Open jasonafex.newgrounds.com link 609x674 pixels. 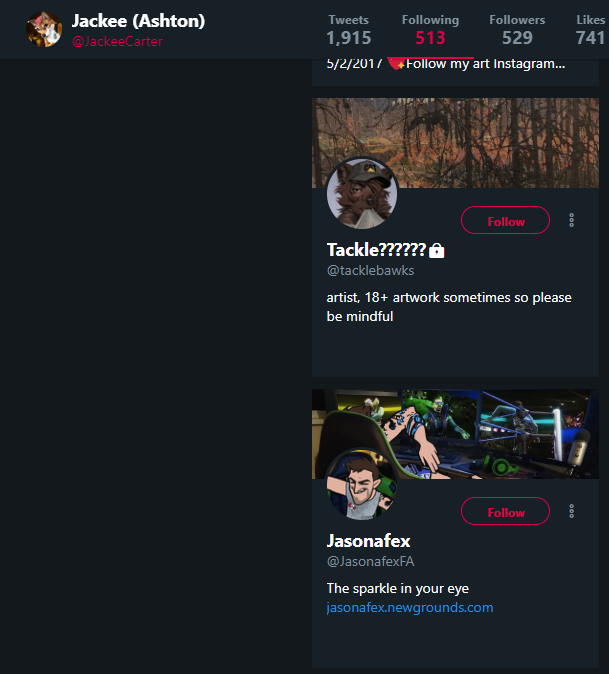[x=410, y=607]
